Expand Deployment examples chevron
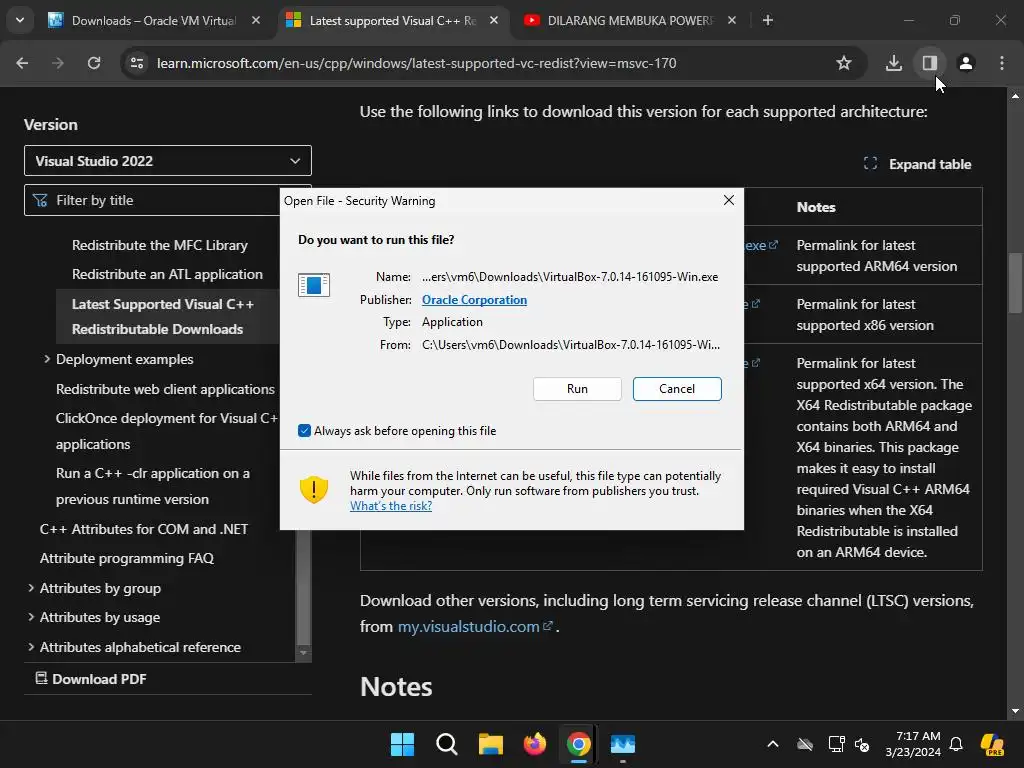The width and height of the screenshot is (1024, 768). 47,359
